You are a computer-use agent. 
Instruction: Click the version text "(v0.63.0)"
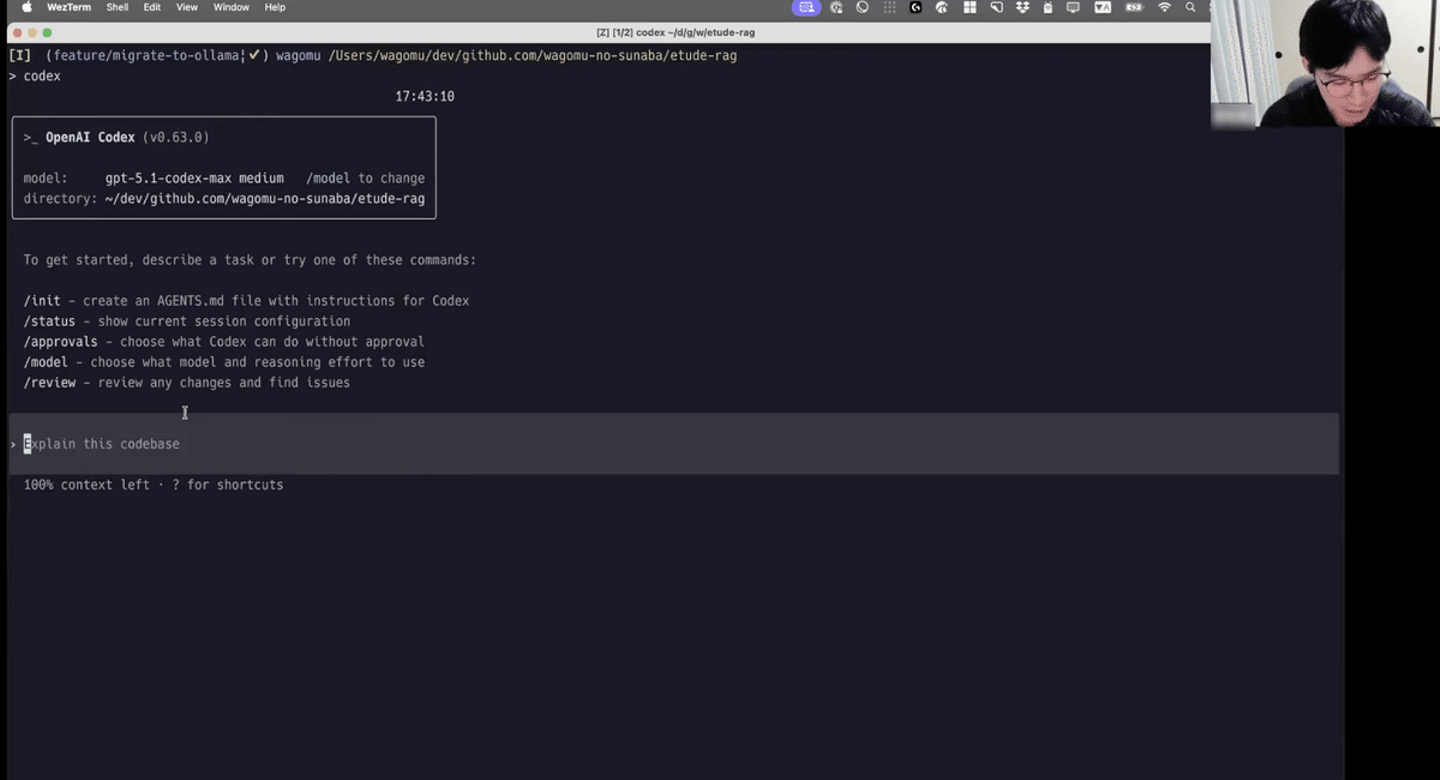[176, 137]
